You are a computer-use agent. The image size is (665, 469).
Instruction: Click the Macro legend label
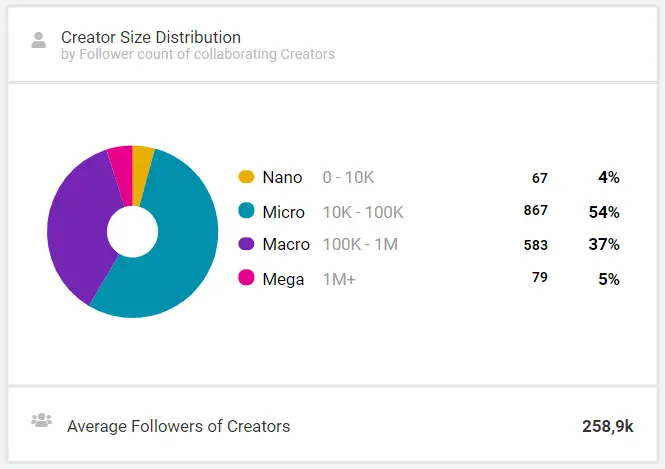[x=286, y=244]
